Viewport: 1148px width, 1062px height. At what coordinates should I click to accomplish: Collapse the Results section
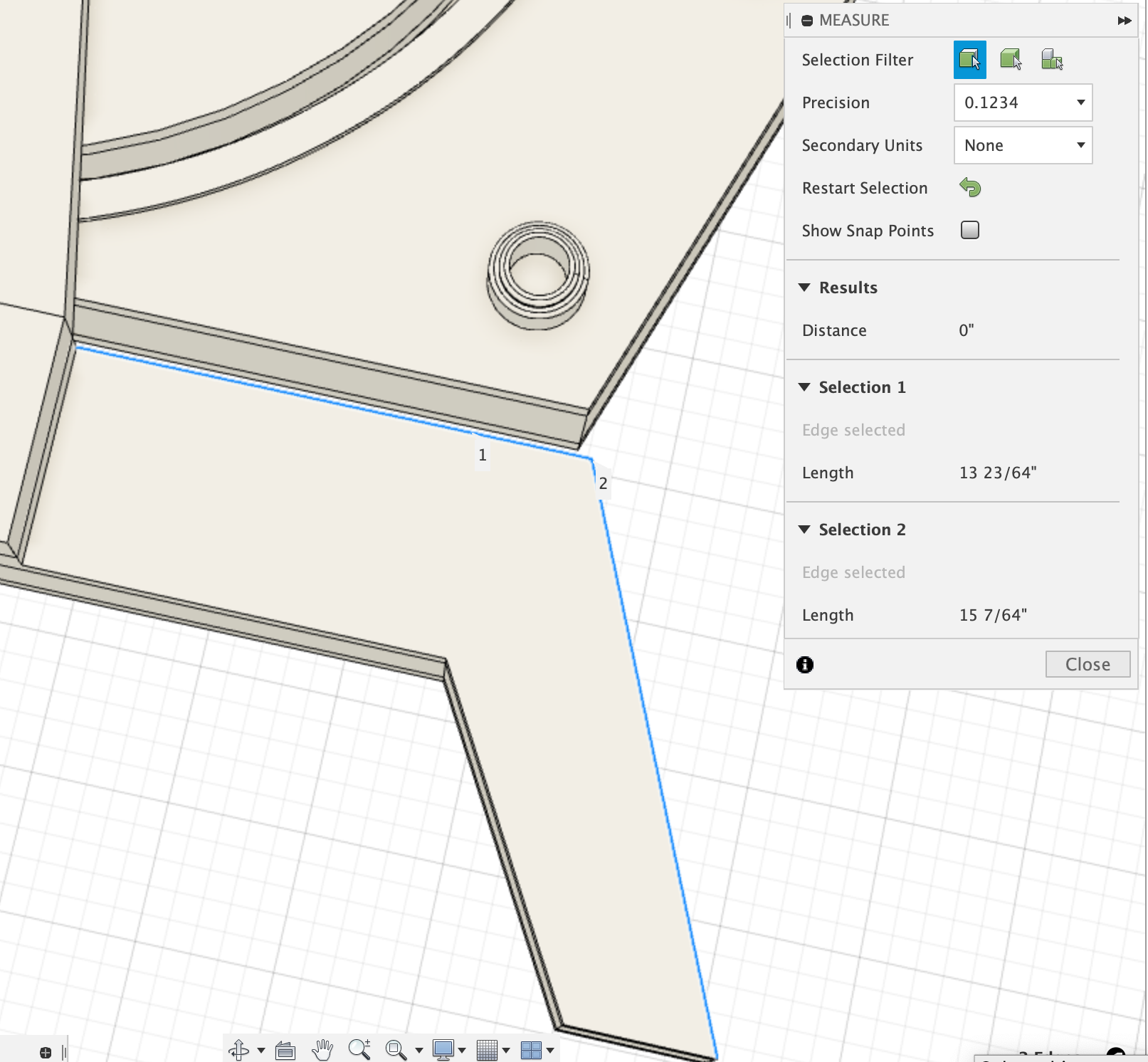[805, 287]
